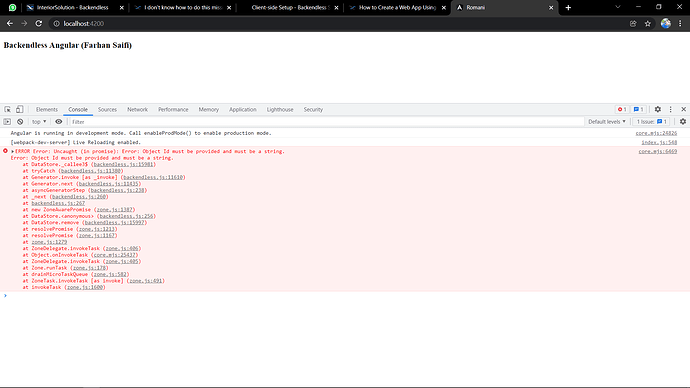Reload the localhost page
This screenshot has height=388, width=690.
[x=39, y=23]
